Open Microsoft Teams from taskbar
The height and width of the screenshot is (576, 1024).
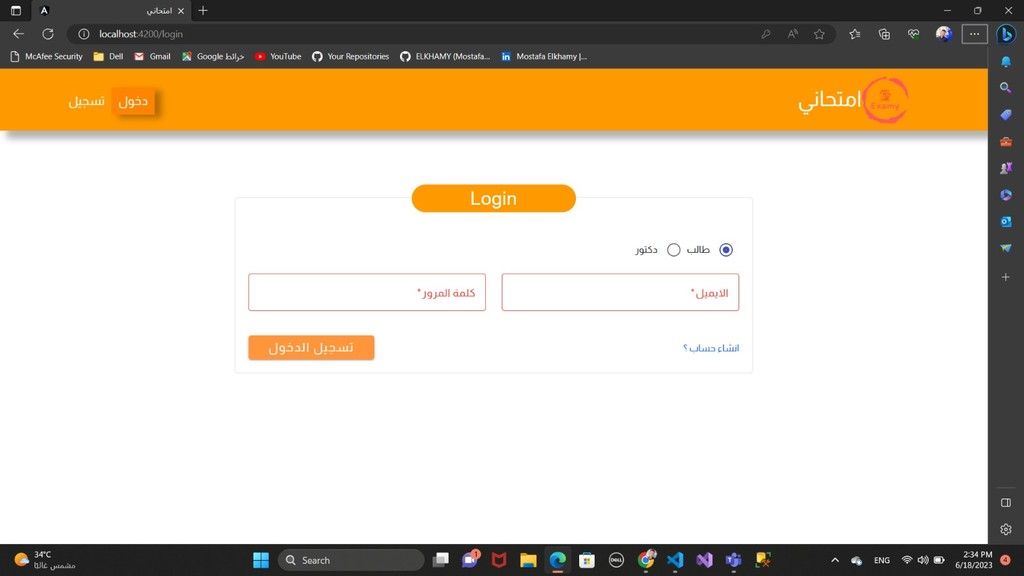[733, 560]
